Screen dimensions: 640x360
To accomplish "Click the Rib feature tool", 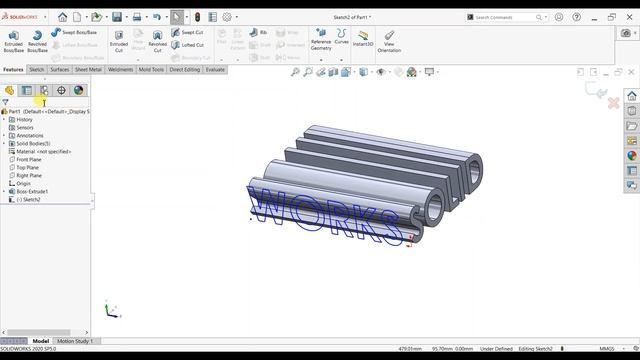I will [x=258, y=32].
